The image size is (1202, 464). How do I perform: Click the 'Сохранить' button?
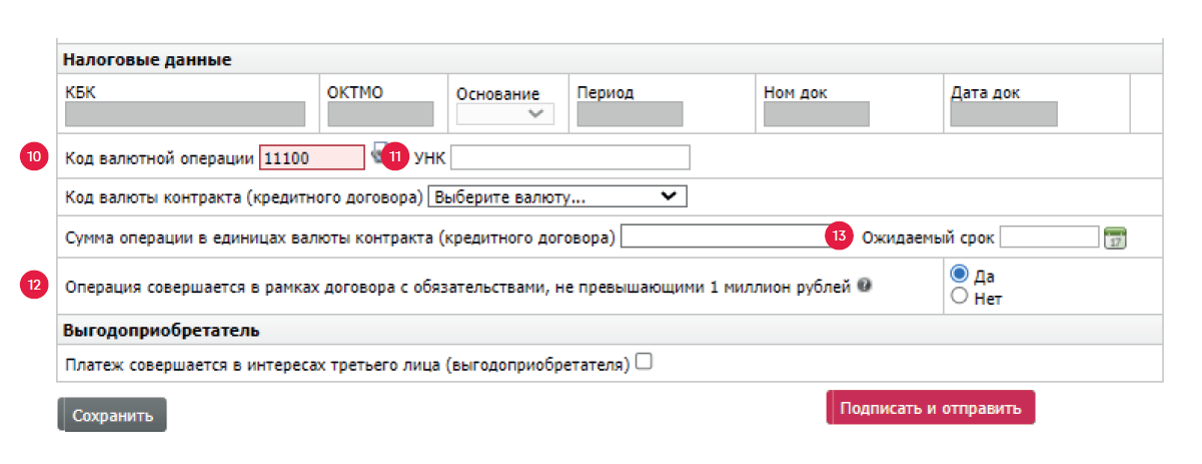pos(112,415)
